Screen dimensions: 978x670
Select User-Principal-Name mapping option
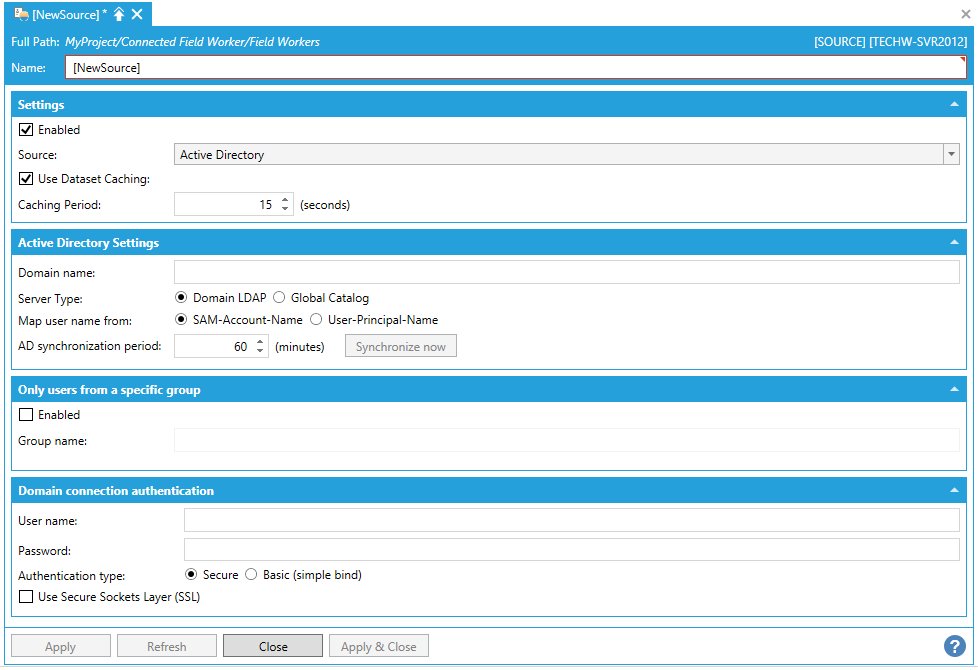tap(316, 320)
